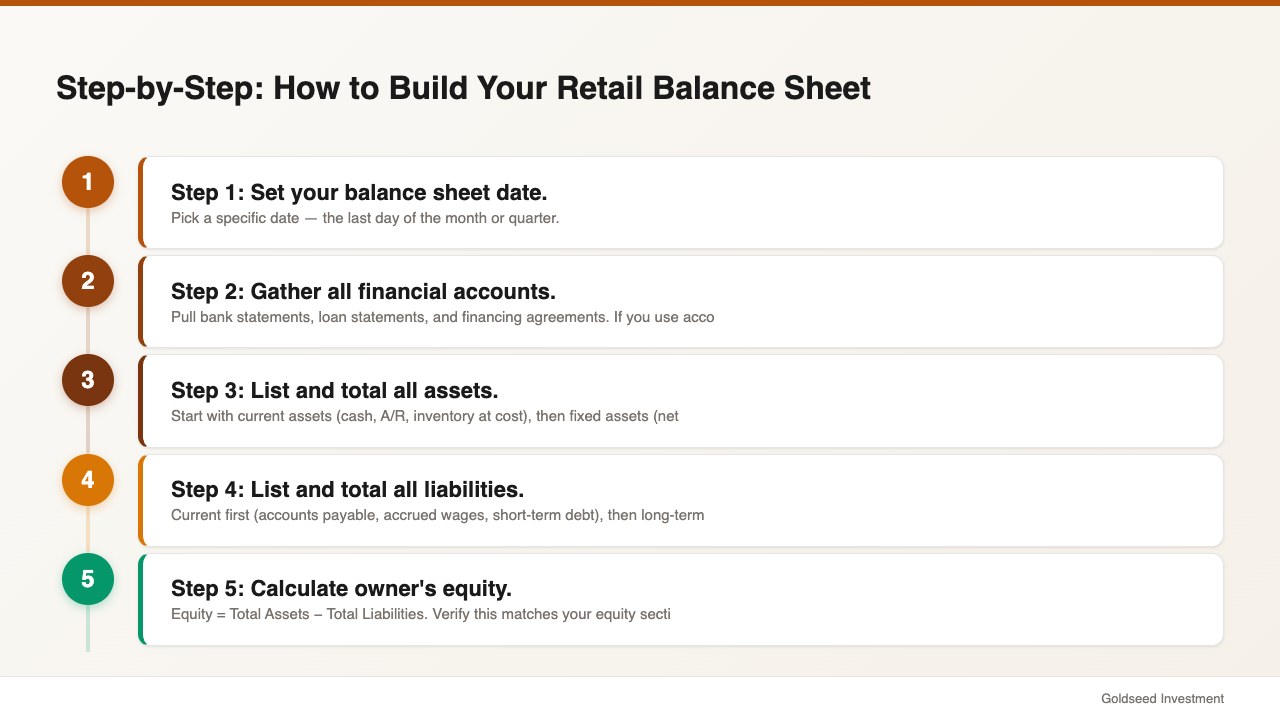Screen dimensions: 1280x720
Task: Click the 'Pull bank statements' description text
Action: tap(442, 317)
